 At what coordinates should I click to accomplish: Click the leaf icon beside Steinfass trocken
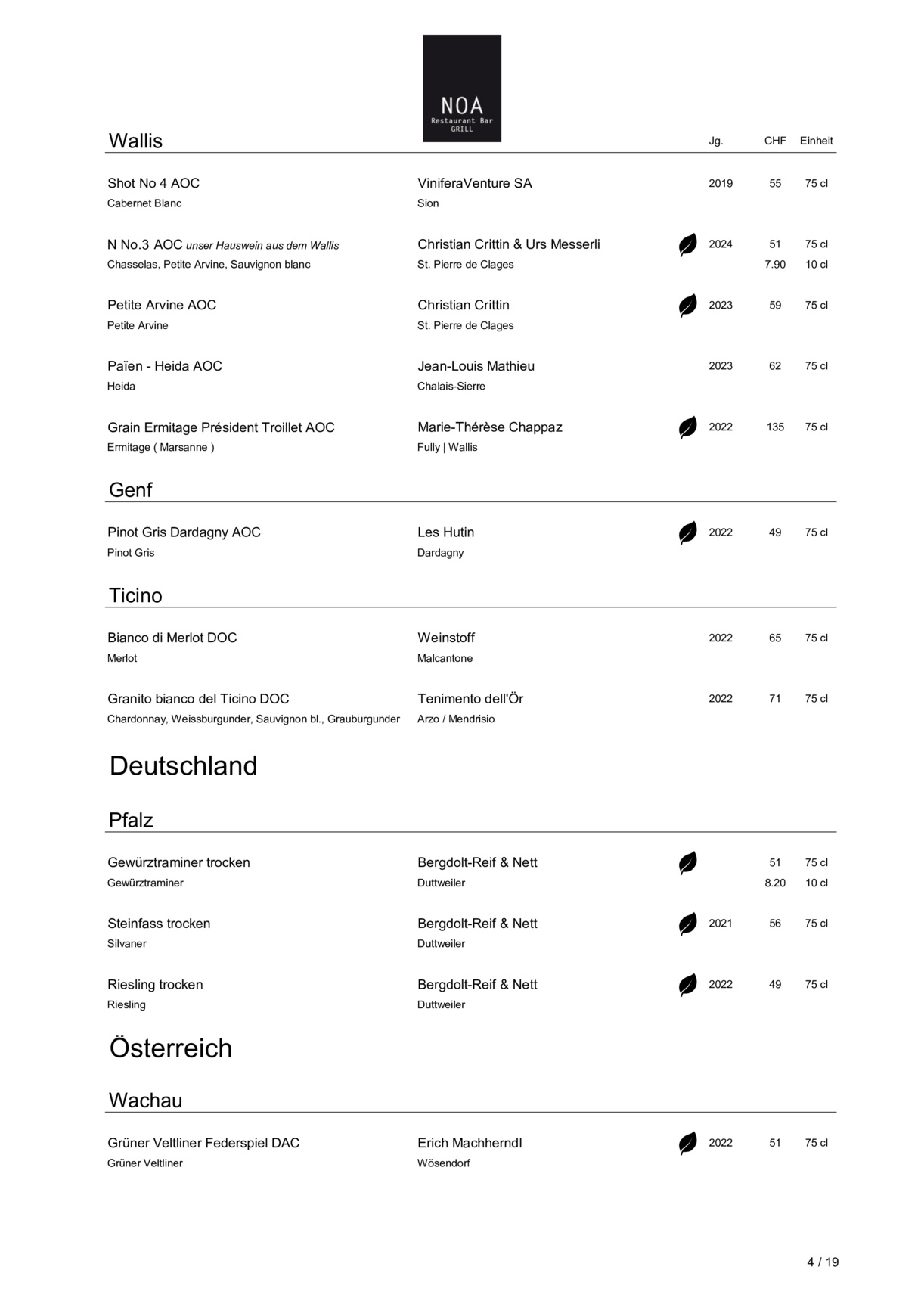point(687,924)
